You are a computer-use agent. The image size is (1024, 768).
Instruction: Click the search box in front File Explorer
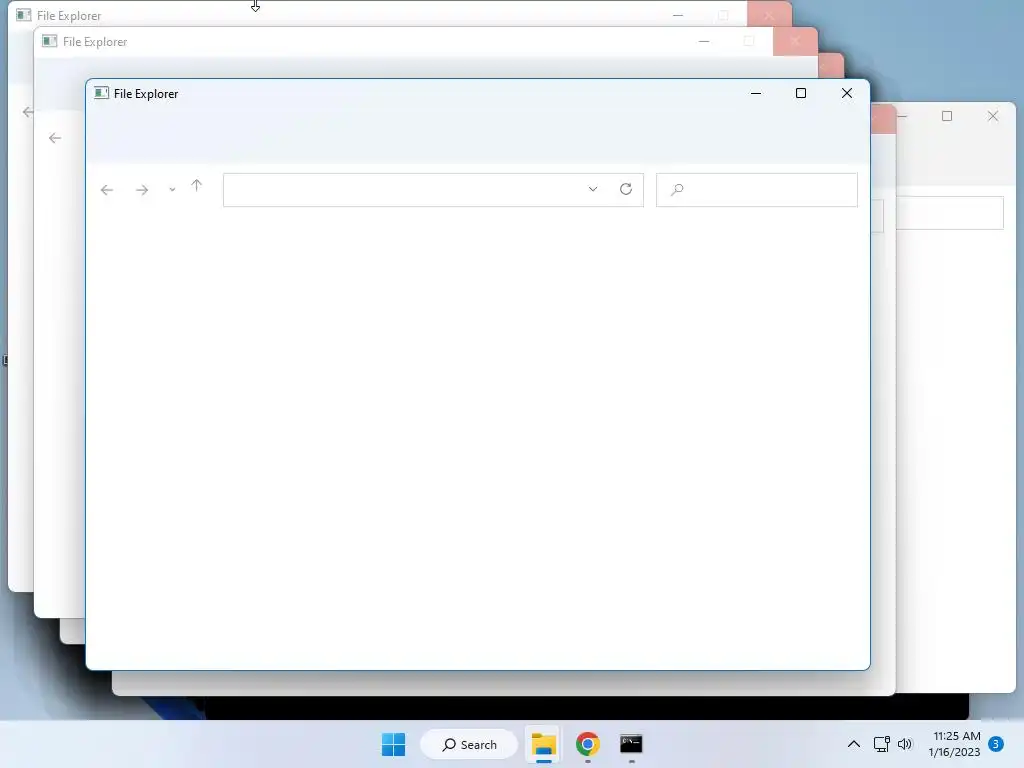click(x=756, y=190)
